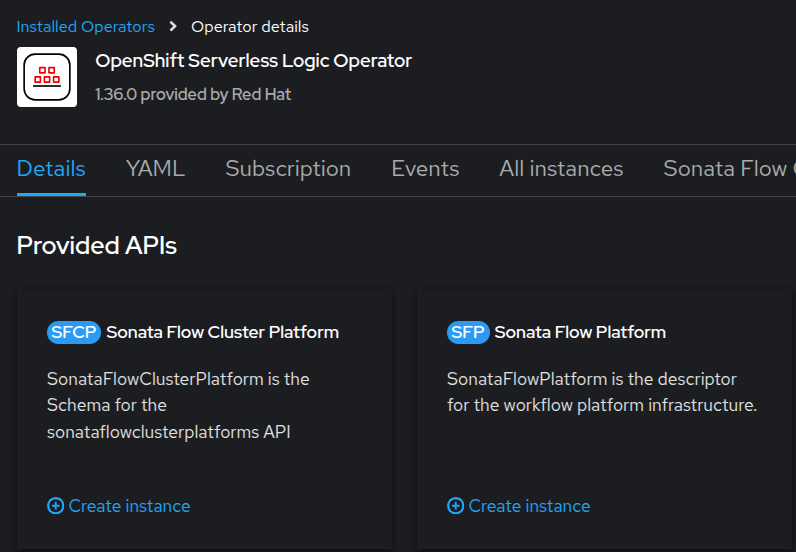Open the Subscription tab
Viewport: 796px width, 552px height.
[288, 169]
